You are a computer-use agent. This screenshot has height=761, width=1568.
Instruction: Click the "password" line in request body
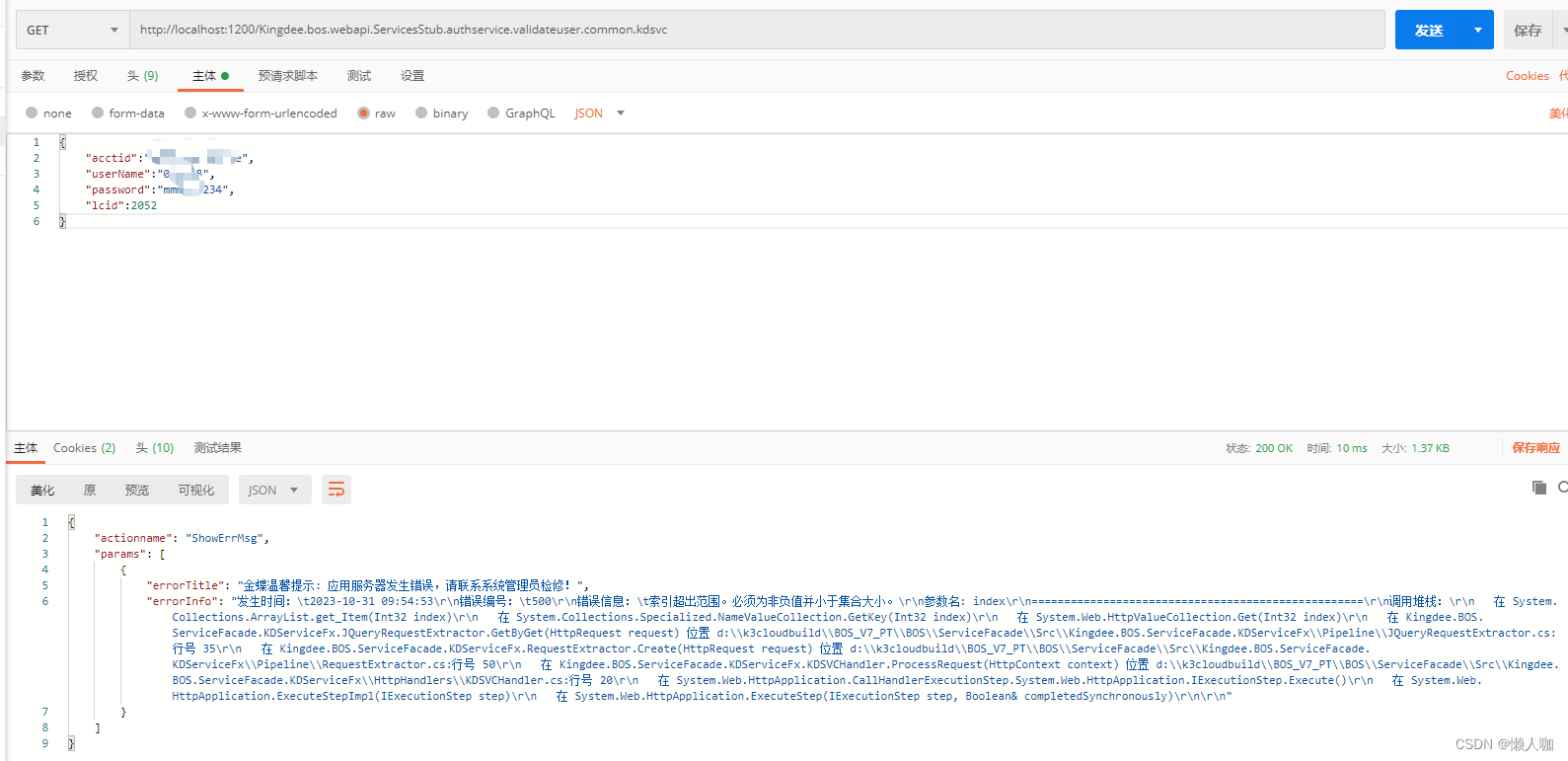pyautogui.click(x=159, y=190)
